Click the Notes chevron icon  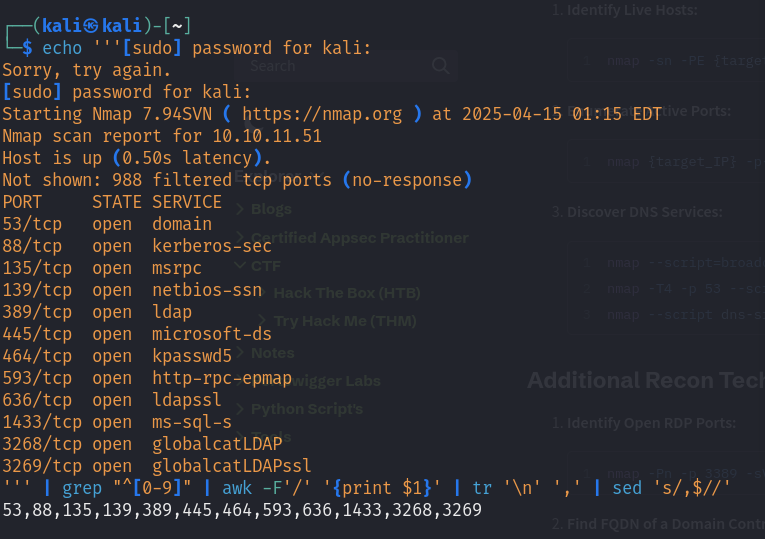pos(240,353)
